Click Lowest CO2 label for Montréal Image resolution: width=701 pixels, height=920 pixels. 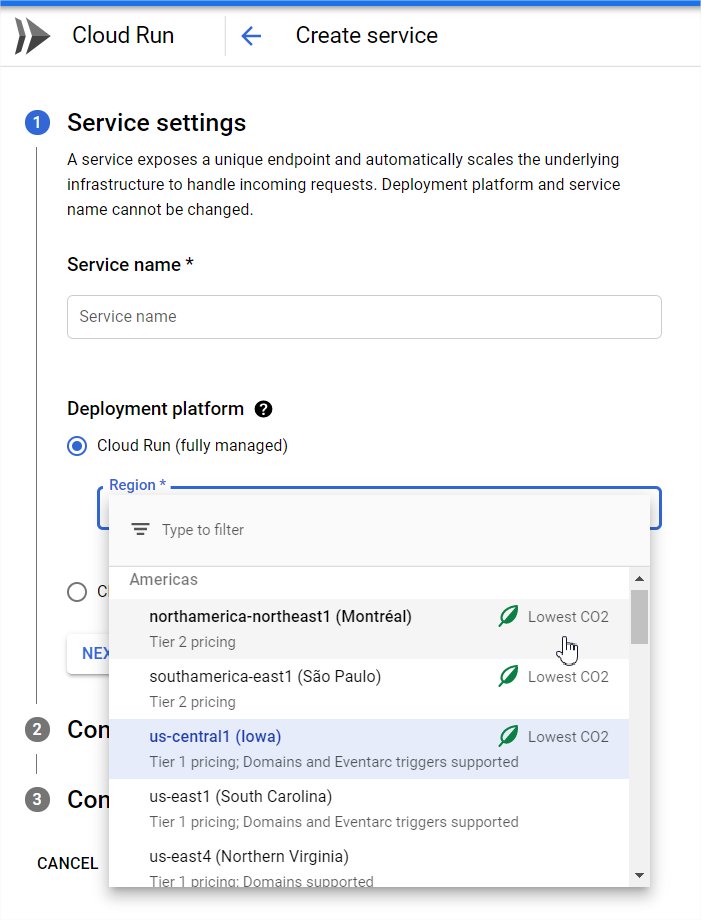point(568,617)
